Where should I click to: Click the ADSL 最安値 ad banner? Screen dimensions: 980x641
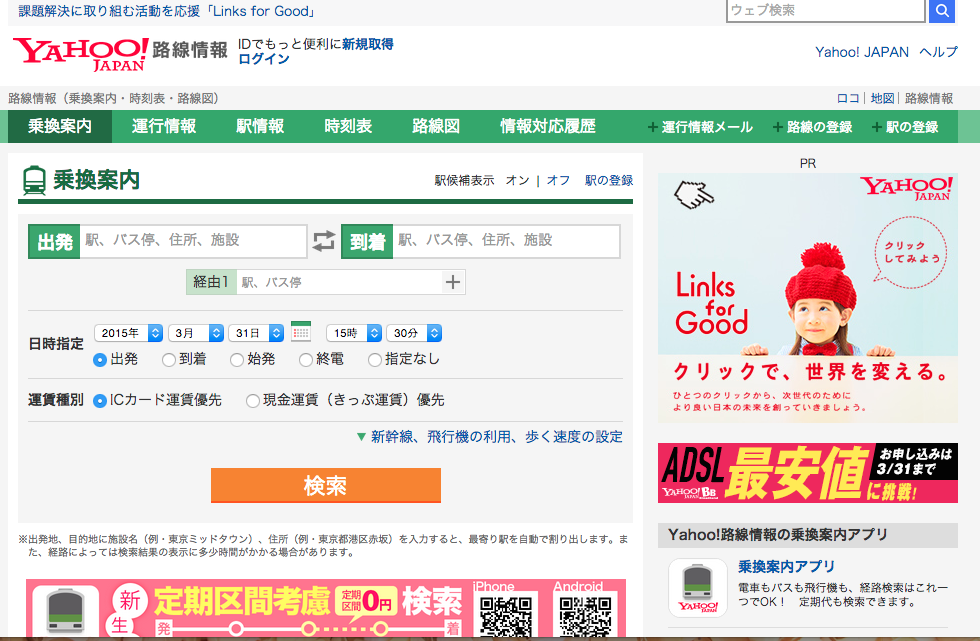[x=808, y=473]
